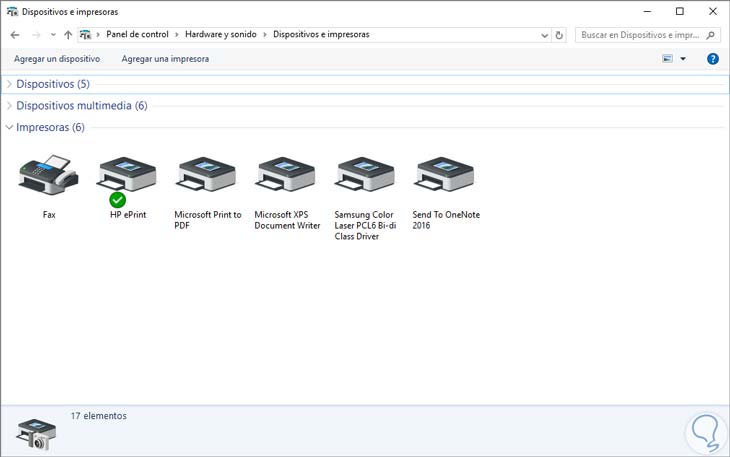Maximize the Dispositivos e impresoras window

[x=680, y=11]
